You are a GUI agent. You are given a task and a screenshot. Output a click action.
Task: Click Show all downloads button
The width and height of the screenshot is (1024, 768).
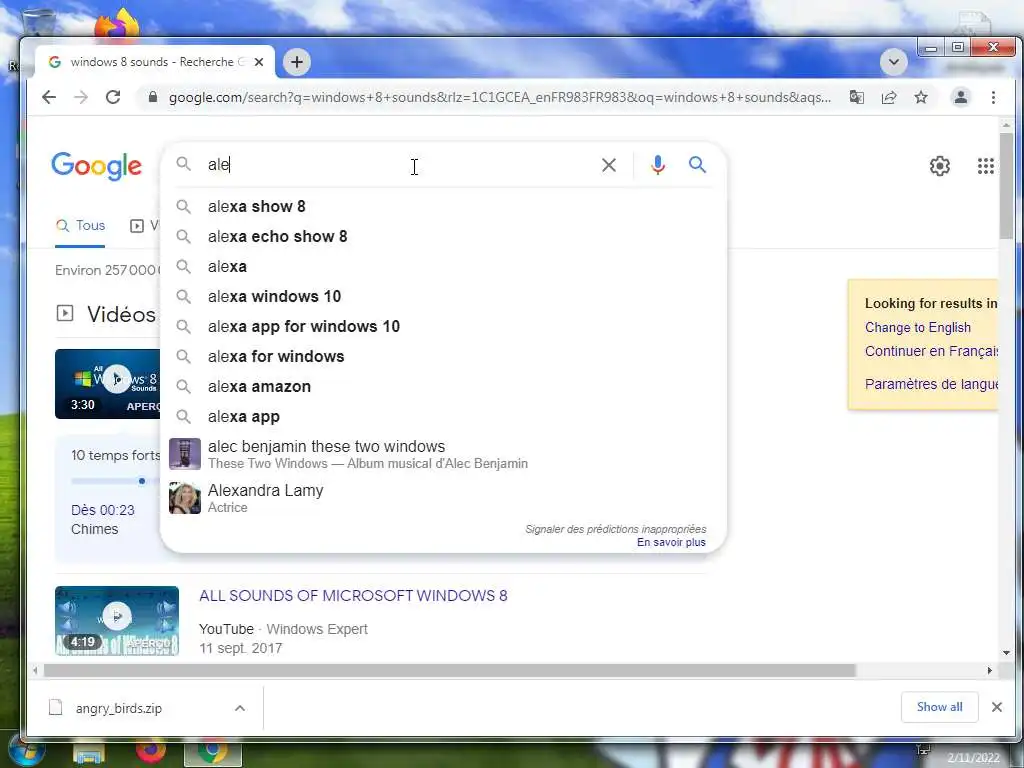(939, 707)
